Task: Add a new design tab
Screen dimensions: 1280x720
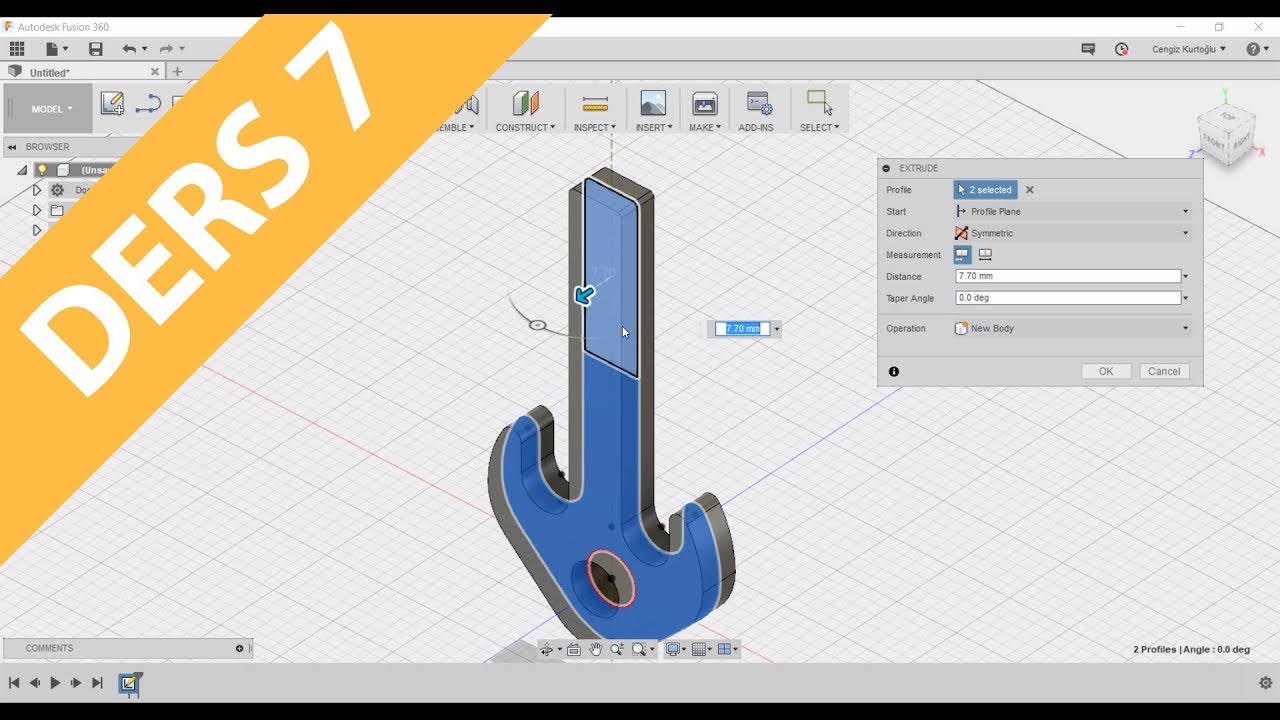Action: (x=177, y=72)
